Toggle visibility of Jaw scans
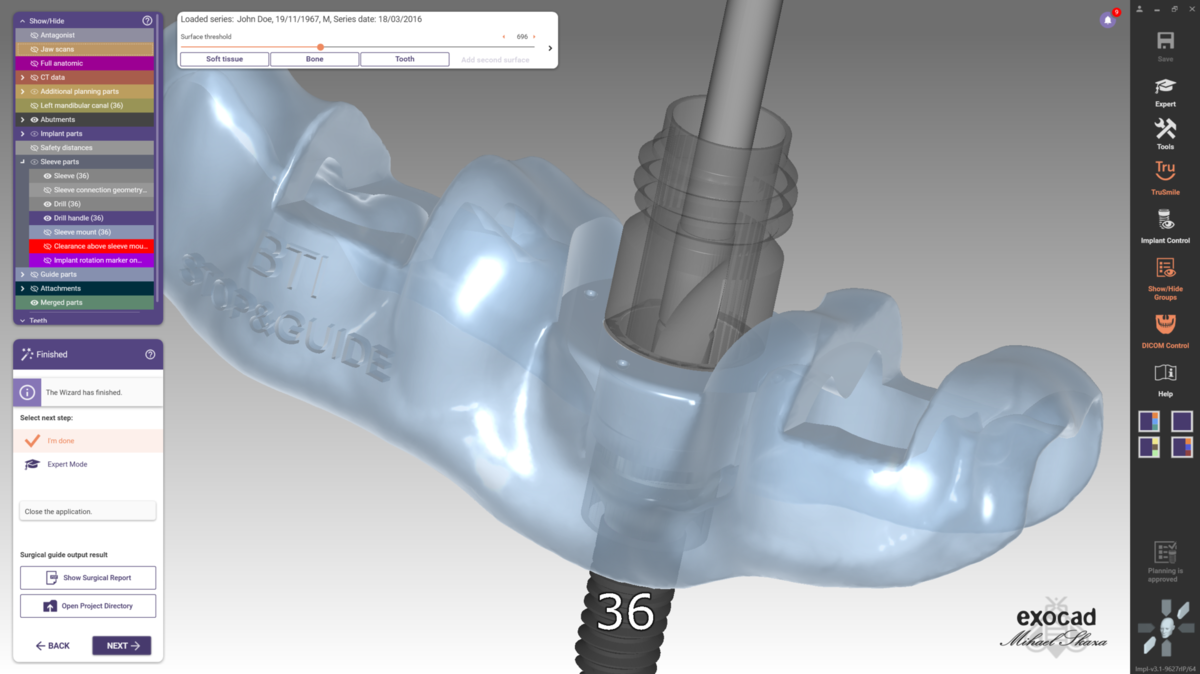 click(35, 49)
